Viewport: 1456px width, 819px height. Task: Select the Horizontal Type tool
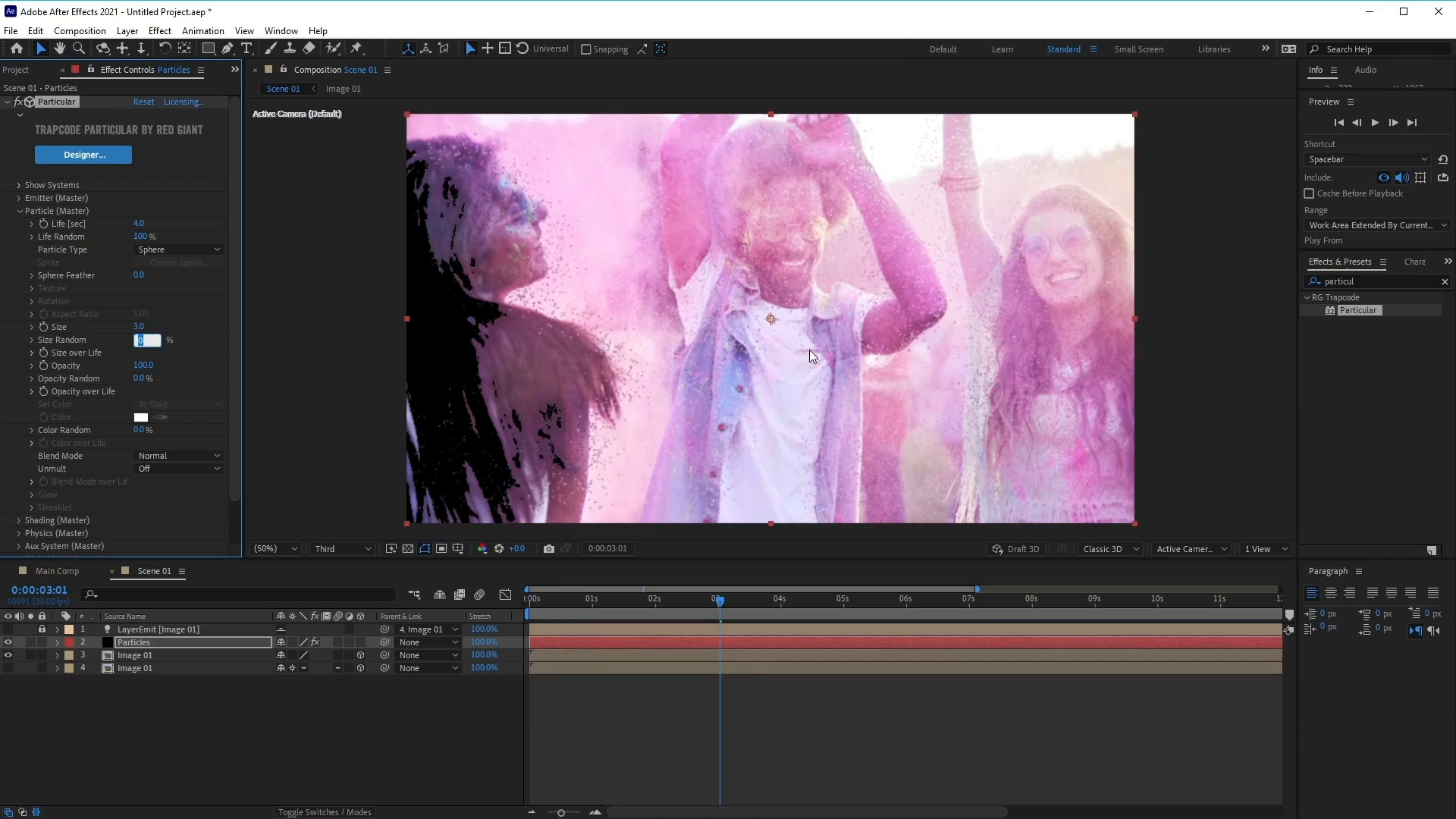pos(247,48)
